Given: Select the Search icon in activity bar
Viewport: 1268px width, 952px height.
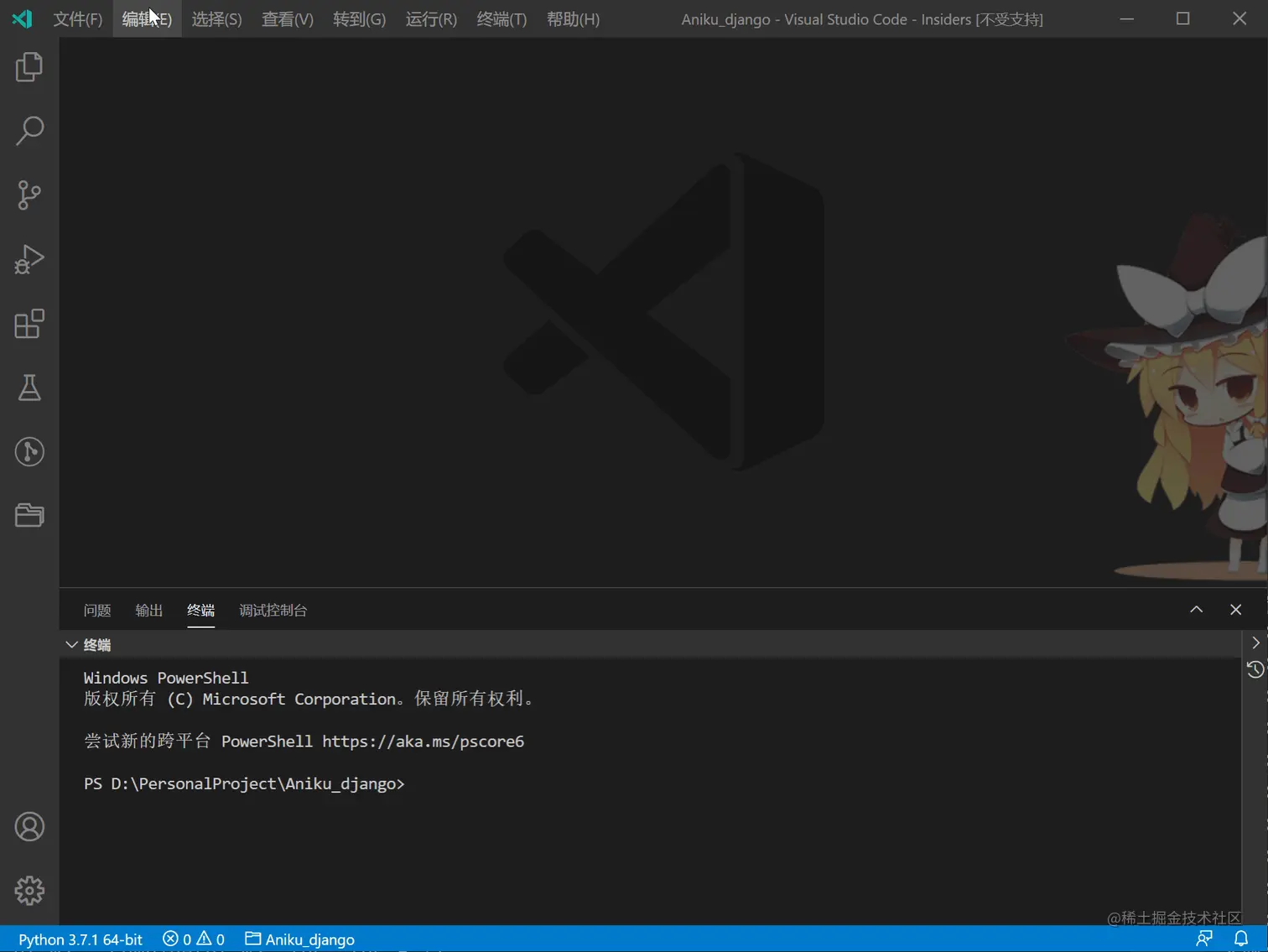Looking at the screenshot, I should tap(29, 131).
